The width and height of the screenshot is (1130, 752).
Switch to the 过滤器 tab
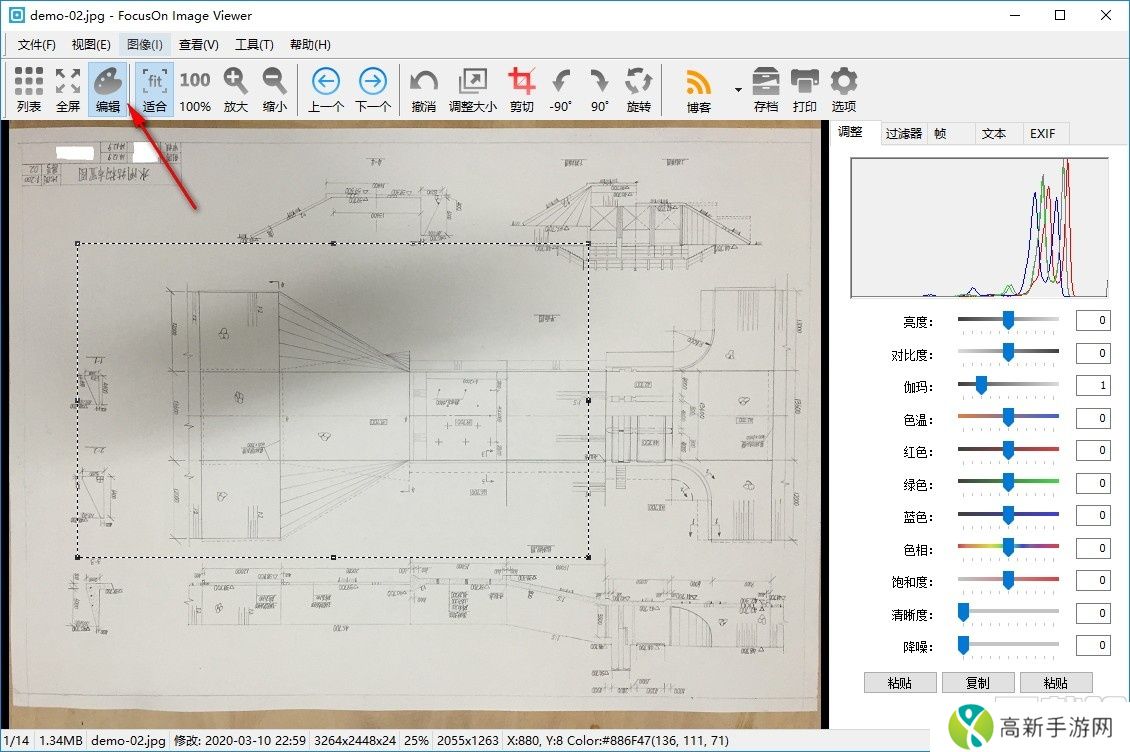[x=903, y=133]
